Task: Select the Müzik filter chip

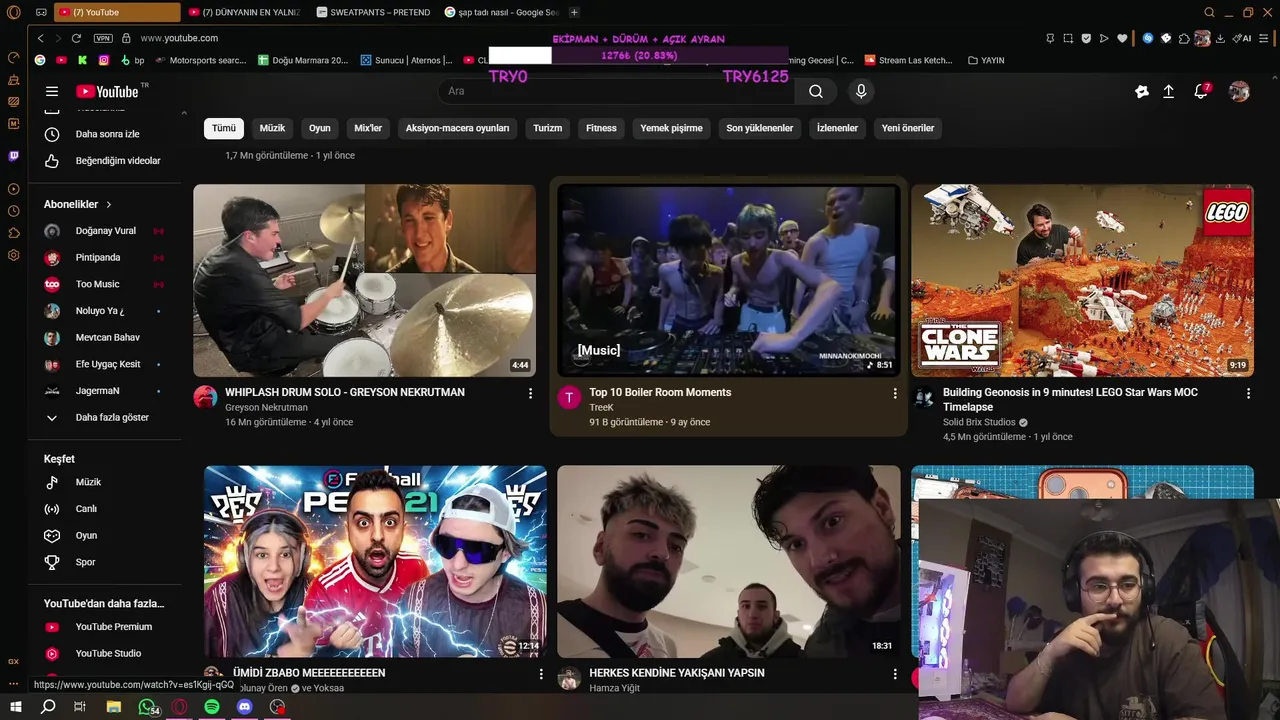Action: (272, 128)
